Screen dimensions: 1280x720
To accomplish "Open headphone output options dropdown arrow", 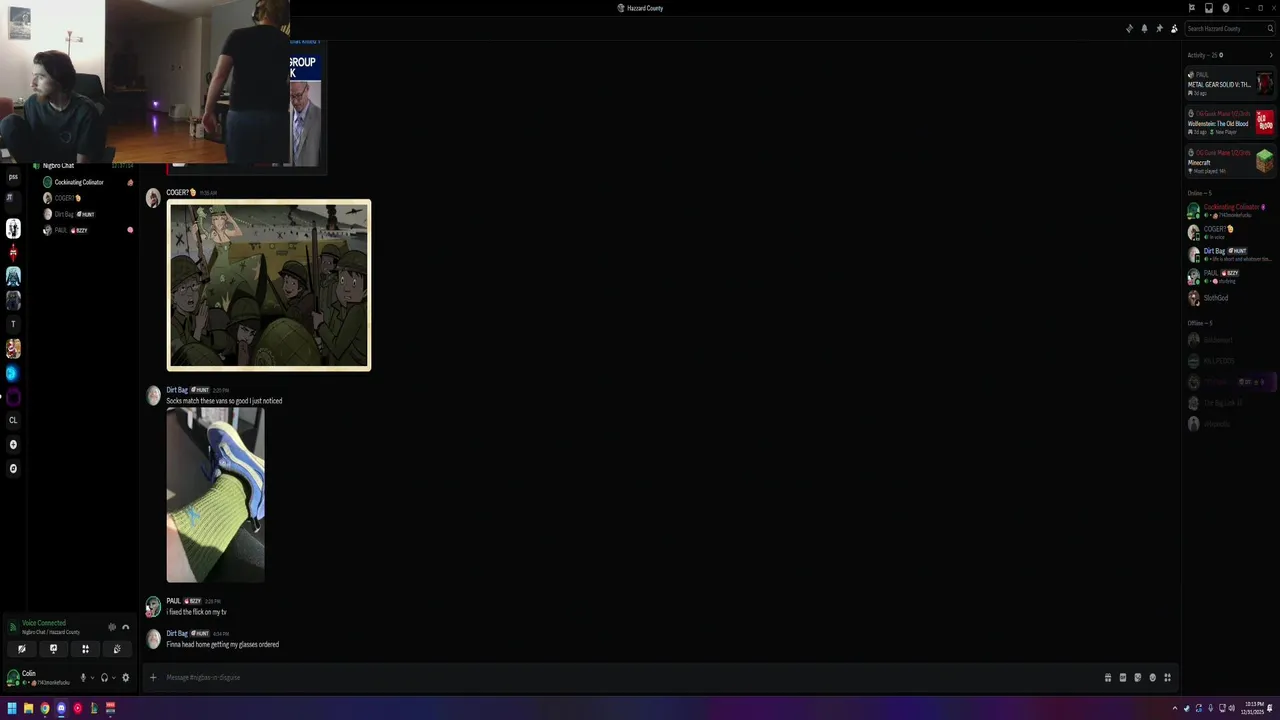I will [x=113, y=678].
